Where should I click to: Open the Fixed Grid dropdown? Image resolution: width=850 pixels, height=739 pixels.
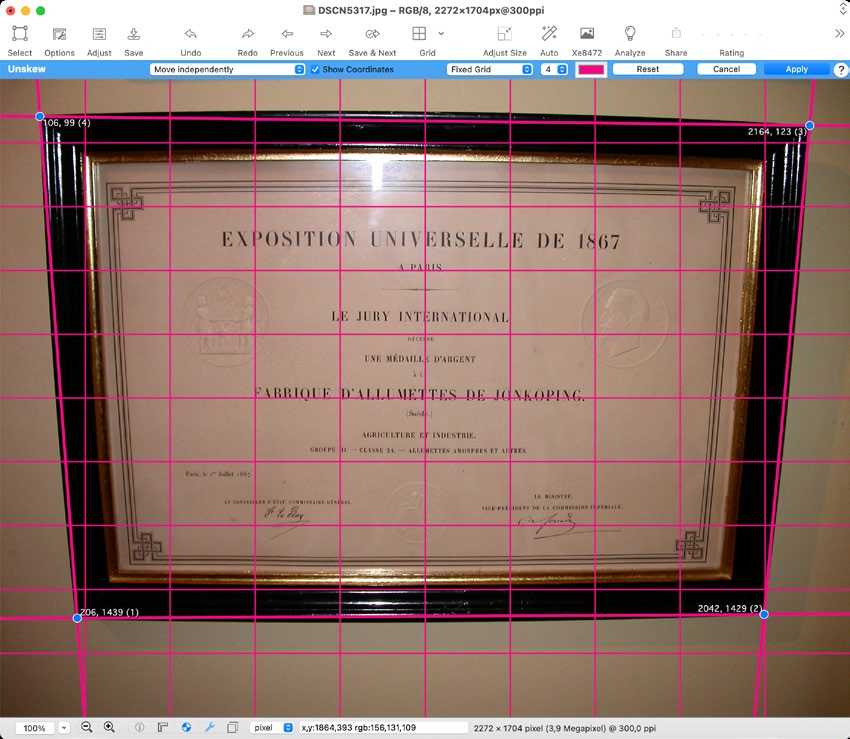pyautogui.click(x=490, y=69)
